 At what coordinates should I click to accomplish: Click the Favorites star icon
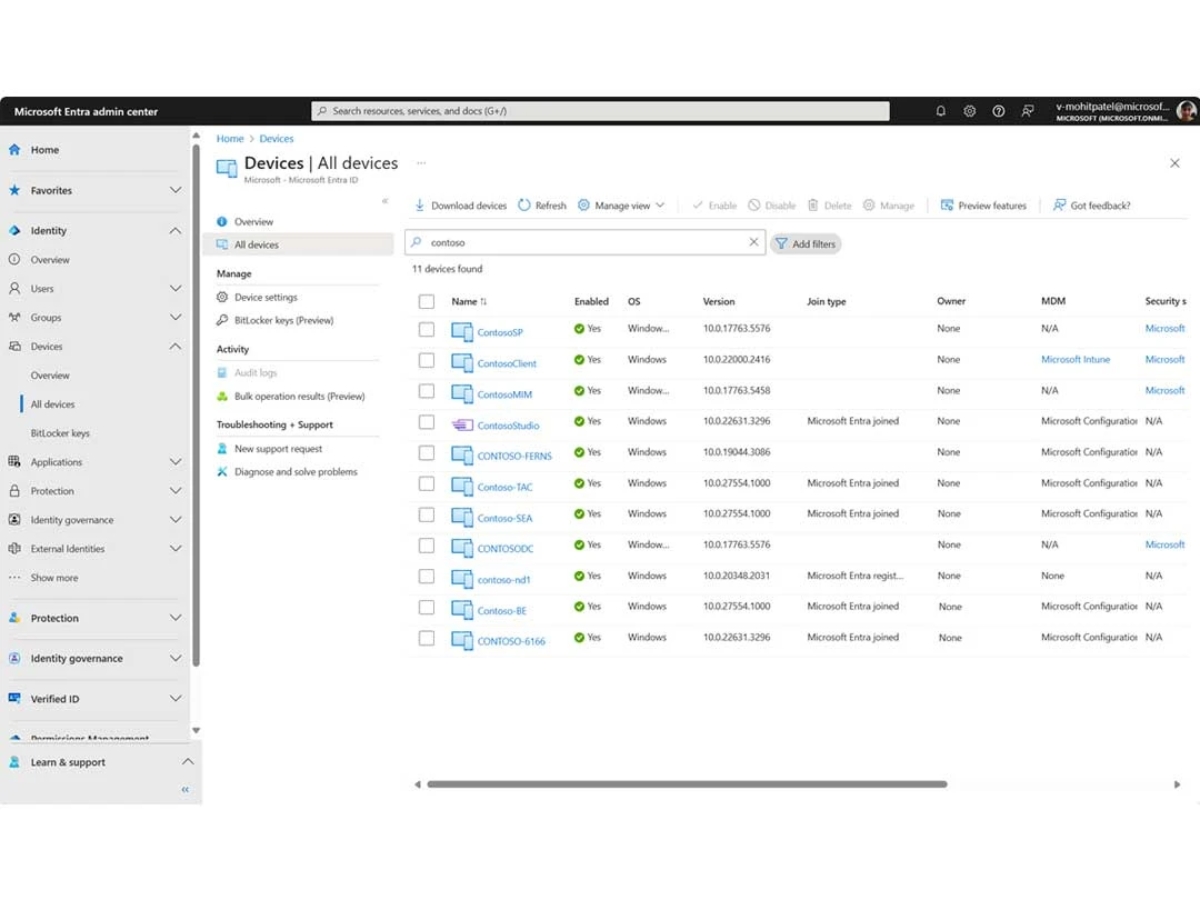pyautogui.click(x=14, y=190)
